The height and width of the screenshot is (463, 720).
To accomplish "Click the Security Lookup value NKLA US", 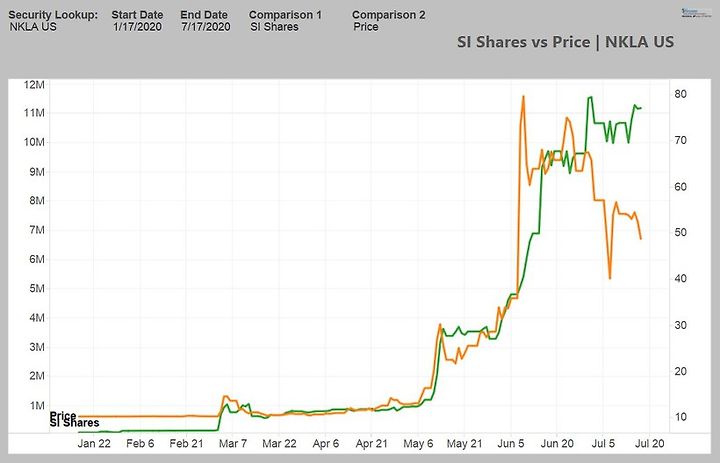I will 33,27.
